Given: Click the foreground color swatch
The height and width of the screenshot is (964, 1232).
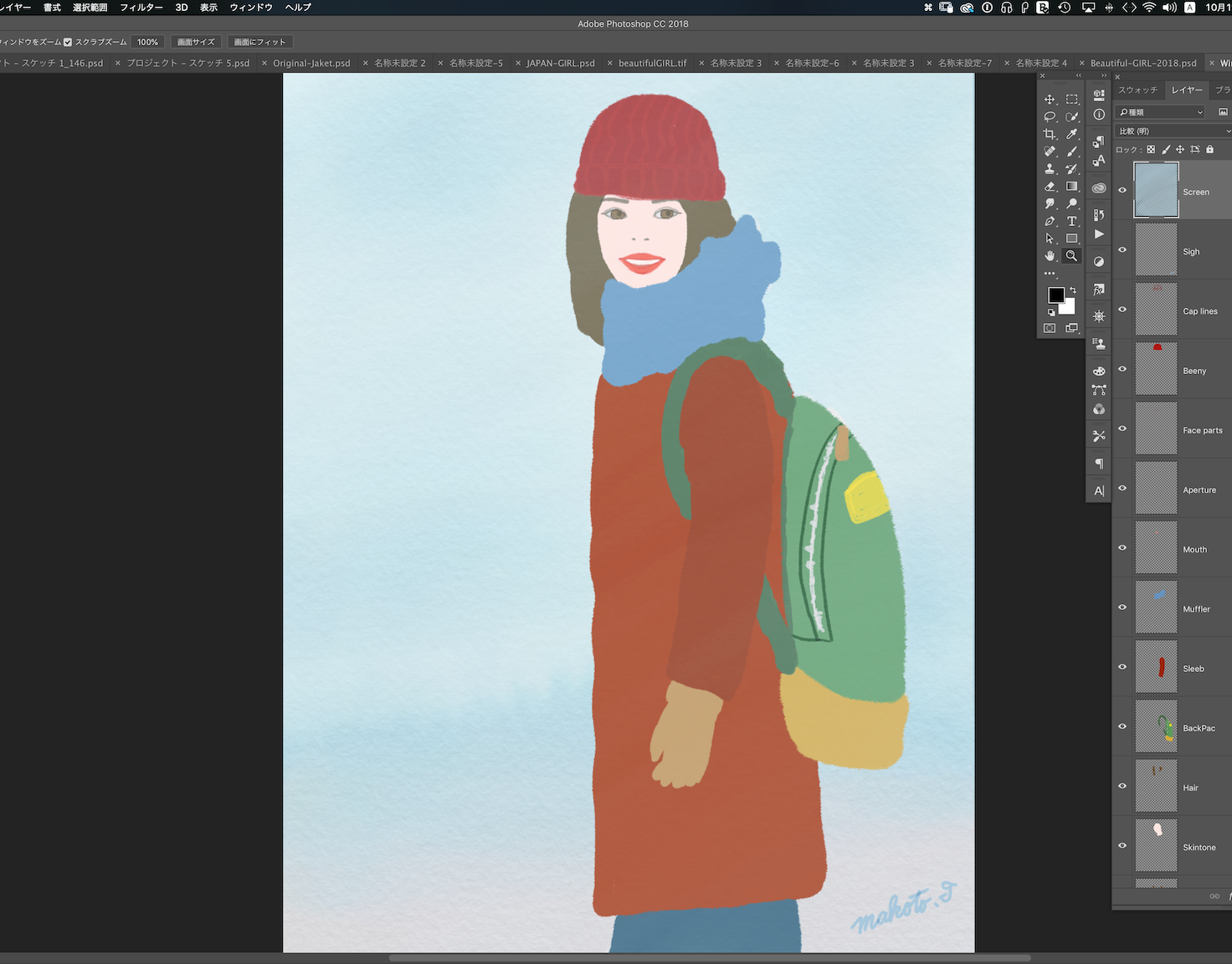Looking at the screenshot, I should [x=1055, y=295].
